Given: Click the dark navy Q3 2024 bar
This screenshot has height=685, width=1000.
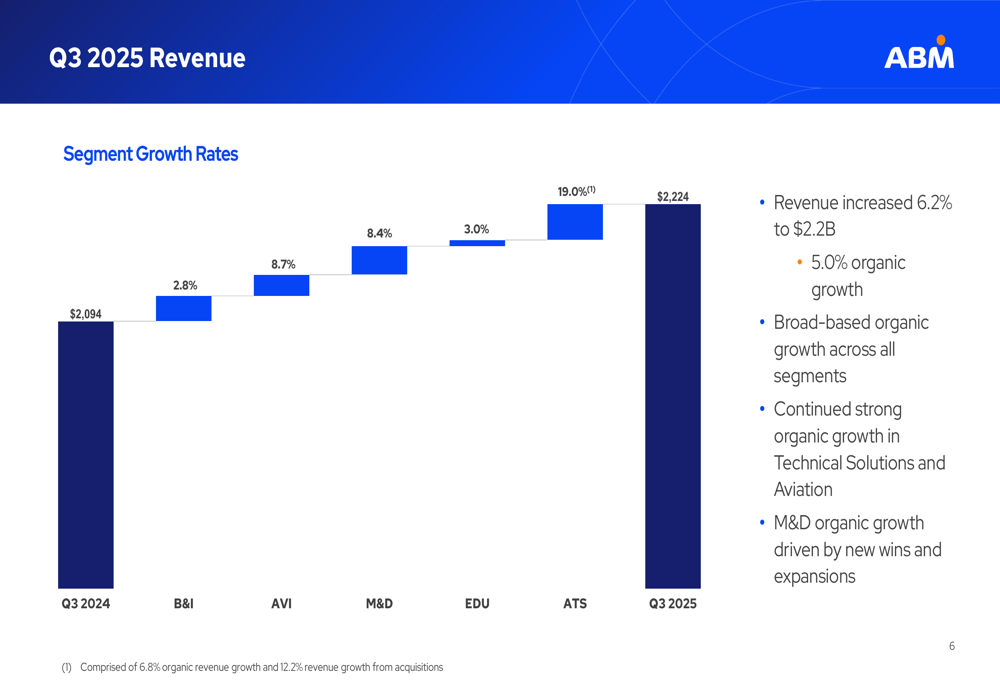Looking at the screenshot, I should [85, 454].
